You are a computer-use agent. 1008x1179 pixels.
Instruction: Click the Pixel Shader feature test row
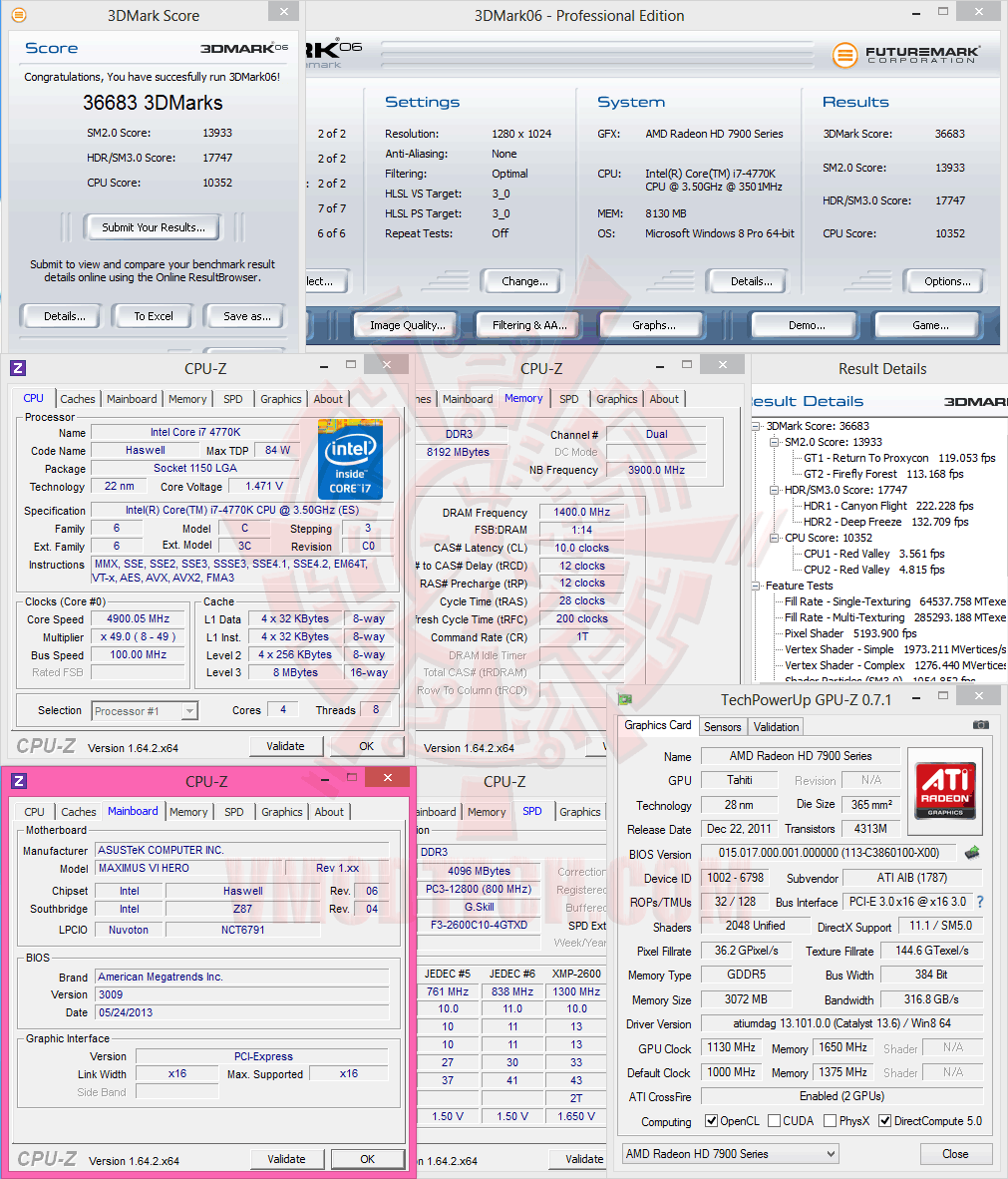click(850, 633)
